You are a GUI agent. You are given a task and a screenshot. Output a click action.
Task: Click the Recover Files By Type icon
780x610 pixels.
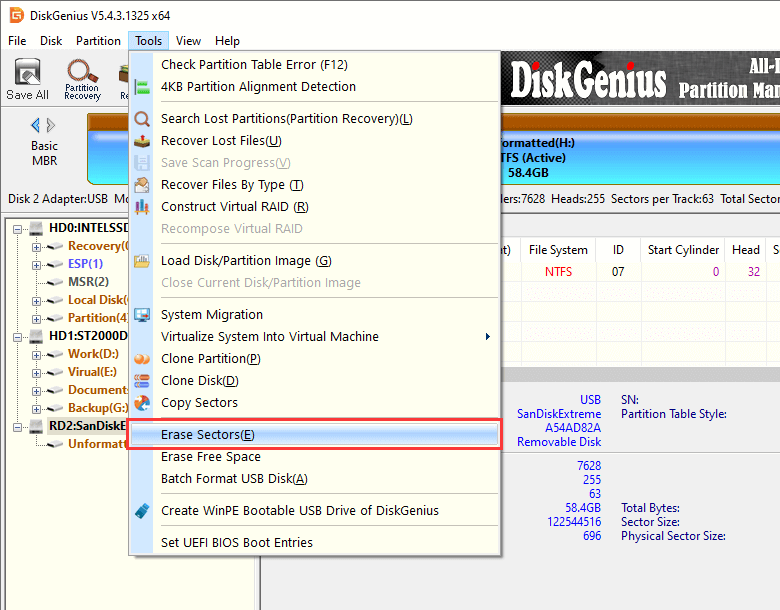(x=142, y=185)
